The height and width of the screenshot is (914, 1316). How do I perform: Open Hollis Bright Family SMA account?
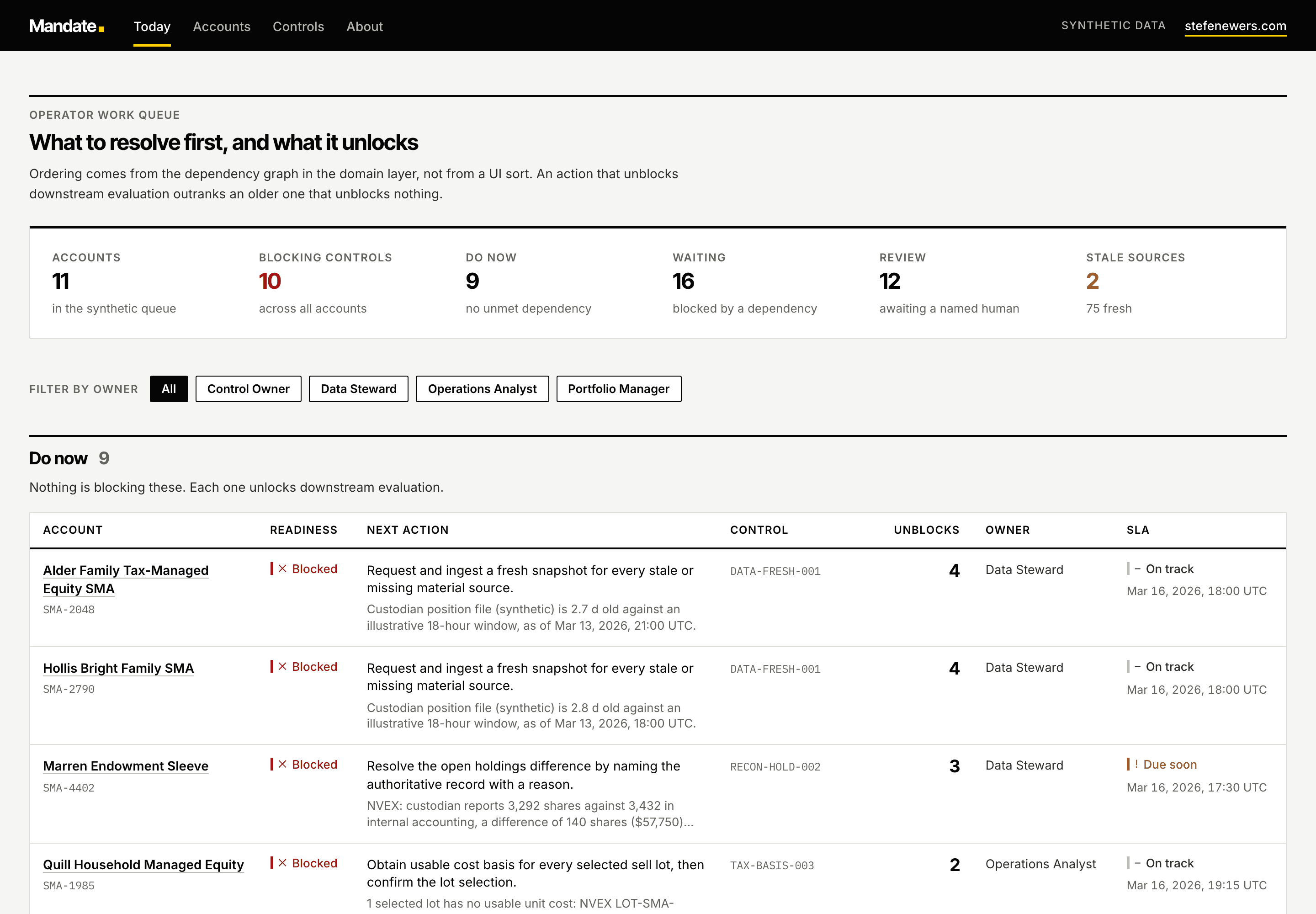pos(118,668)
